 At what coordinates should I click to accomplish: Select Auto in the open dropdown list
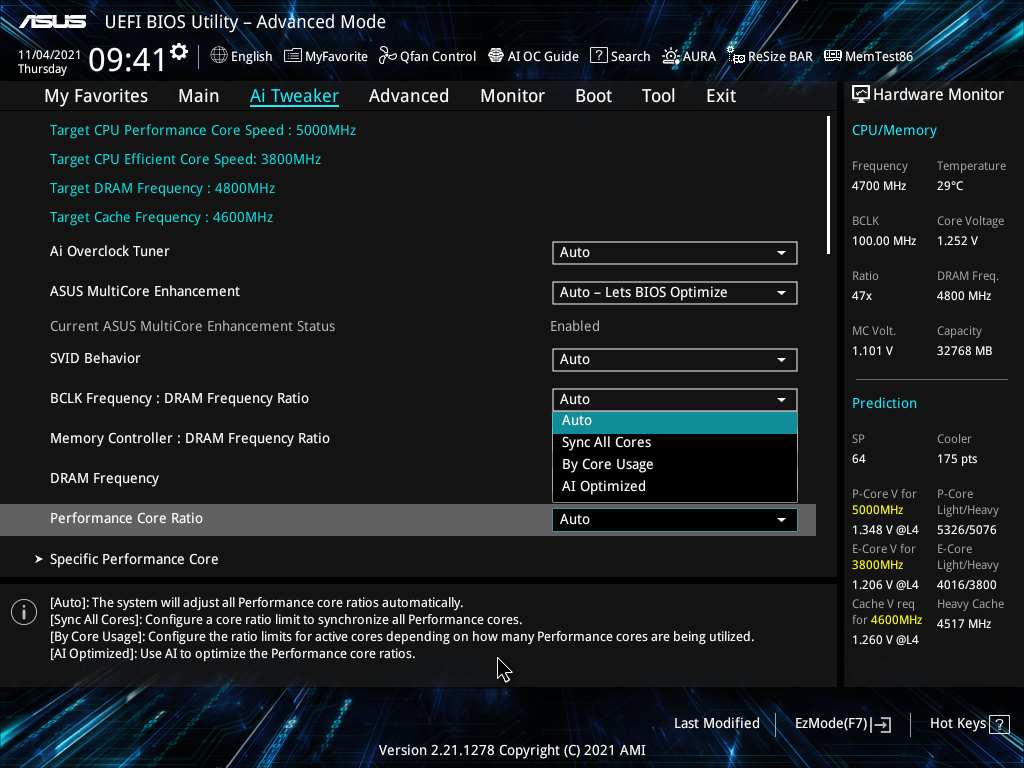tap(675, 421)
